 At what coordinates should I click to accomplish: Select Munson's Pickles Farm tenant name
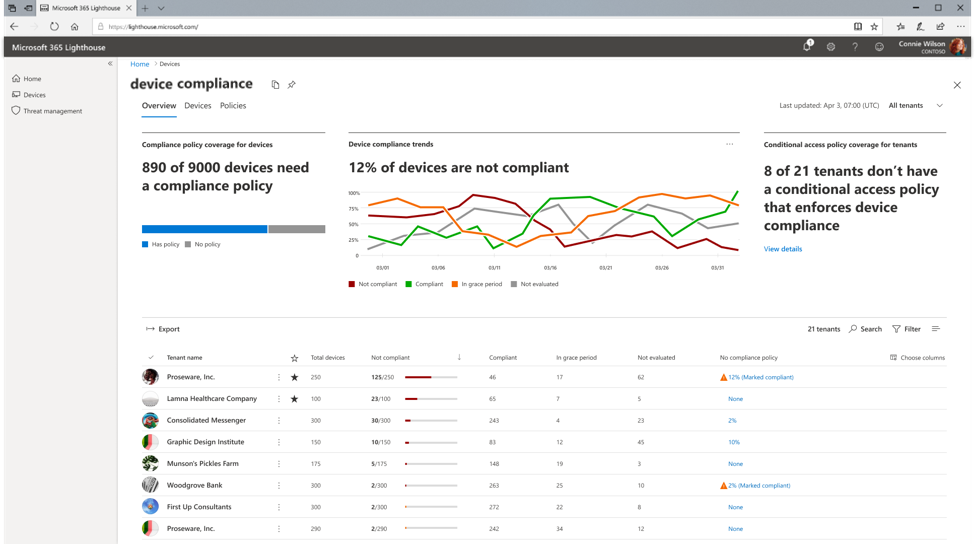202,464
